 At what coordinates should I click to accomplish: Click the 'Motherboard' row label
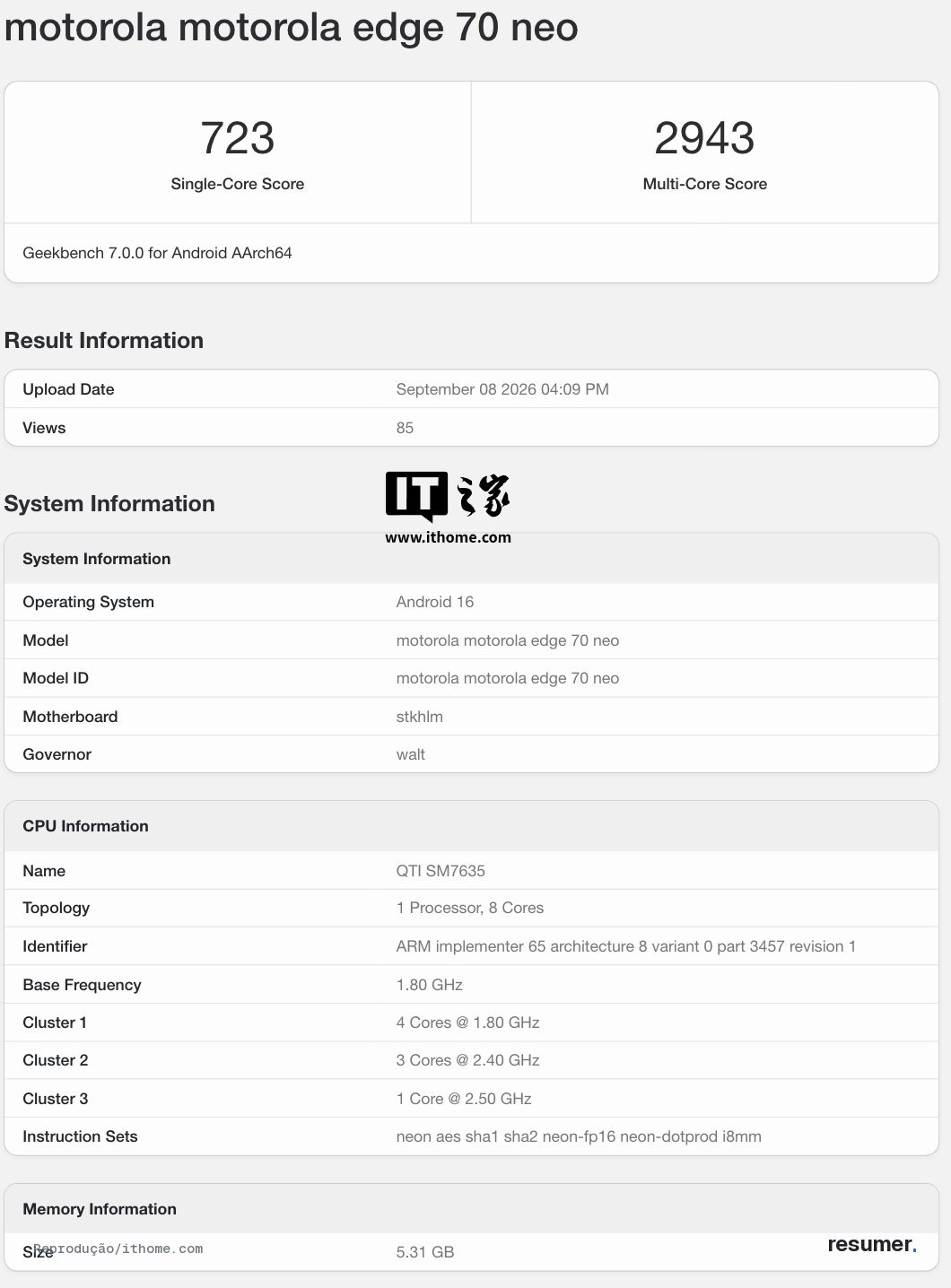[70, 717]
